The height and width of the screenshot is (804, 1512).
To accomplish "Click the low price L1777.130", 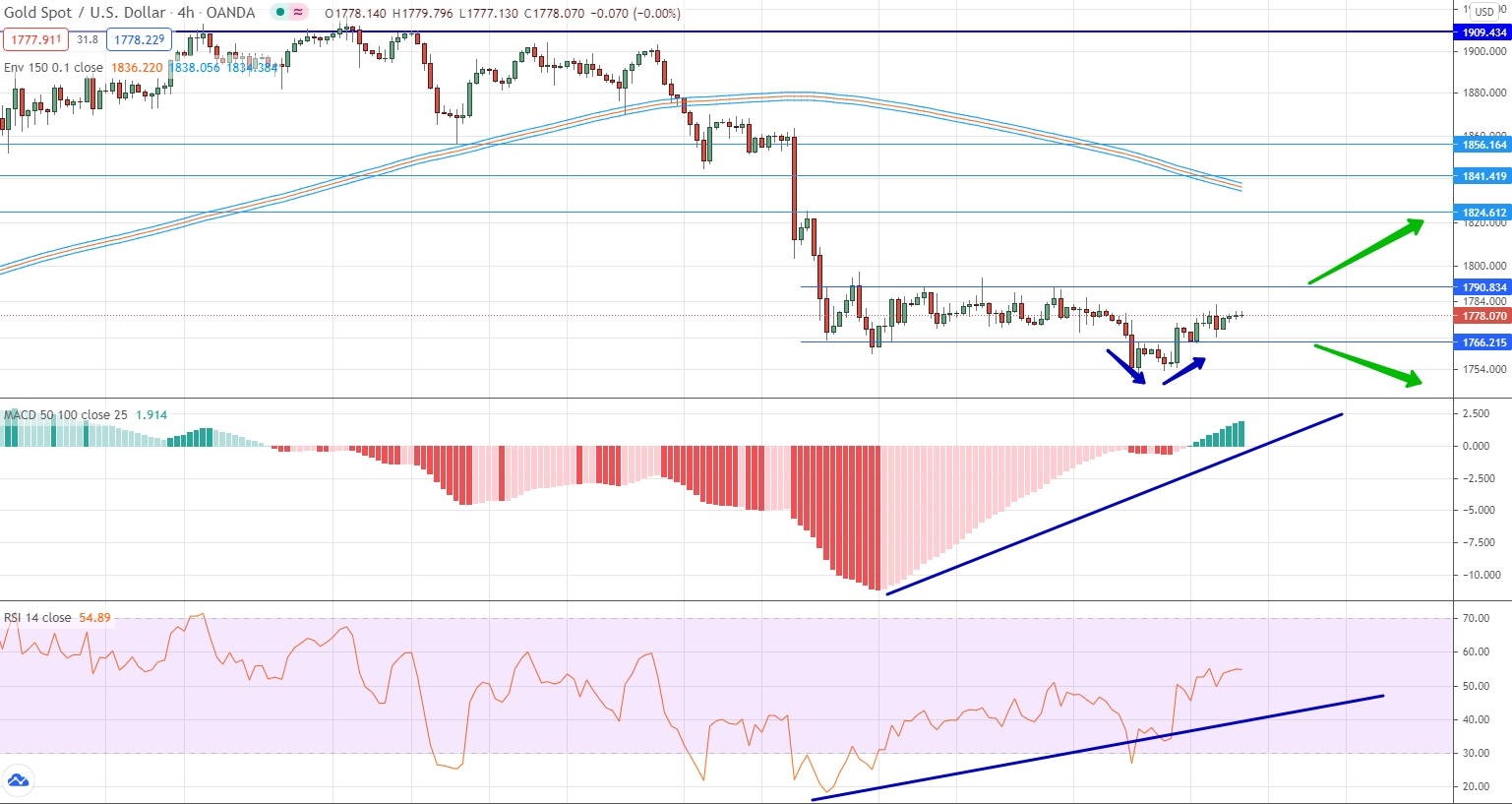I will point(489,14).
